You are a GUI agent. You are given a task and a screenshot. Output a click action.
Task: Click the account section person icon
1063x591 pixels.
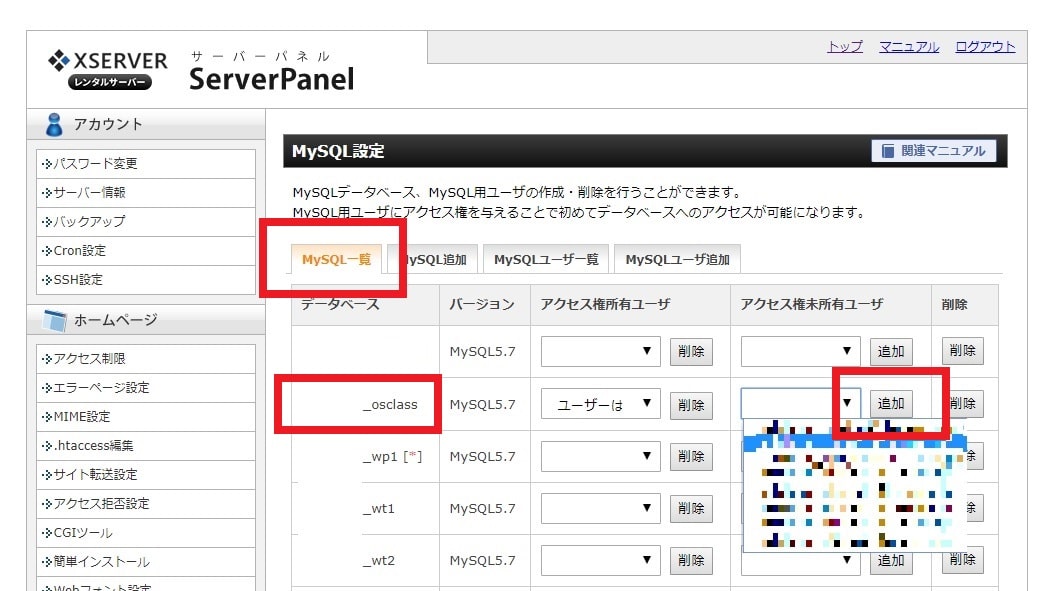pos(55,124)
